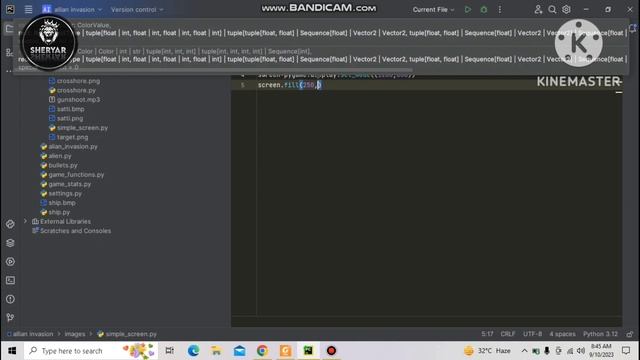Open the 'allan invasion' project dropdown
The height and width of the screenshot is (360, 640).
coord(72,9)
